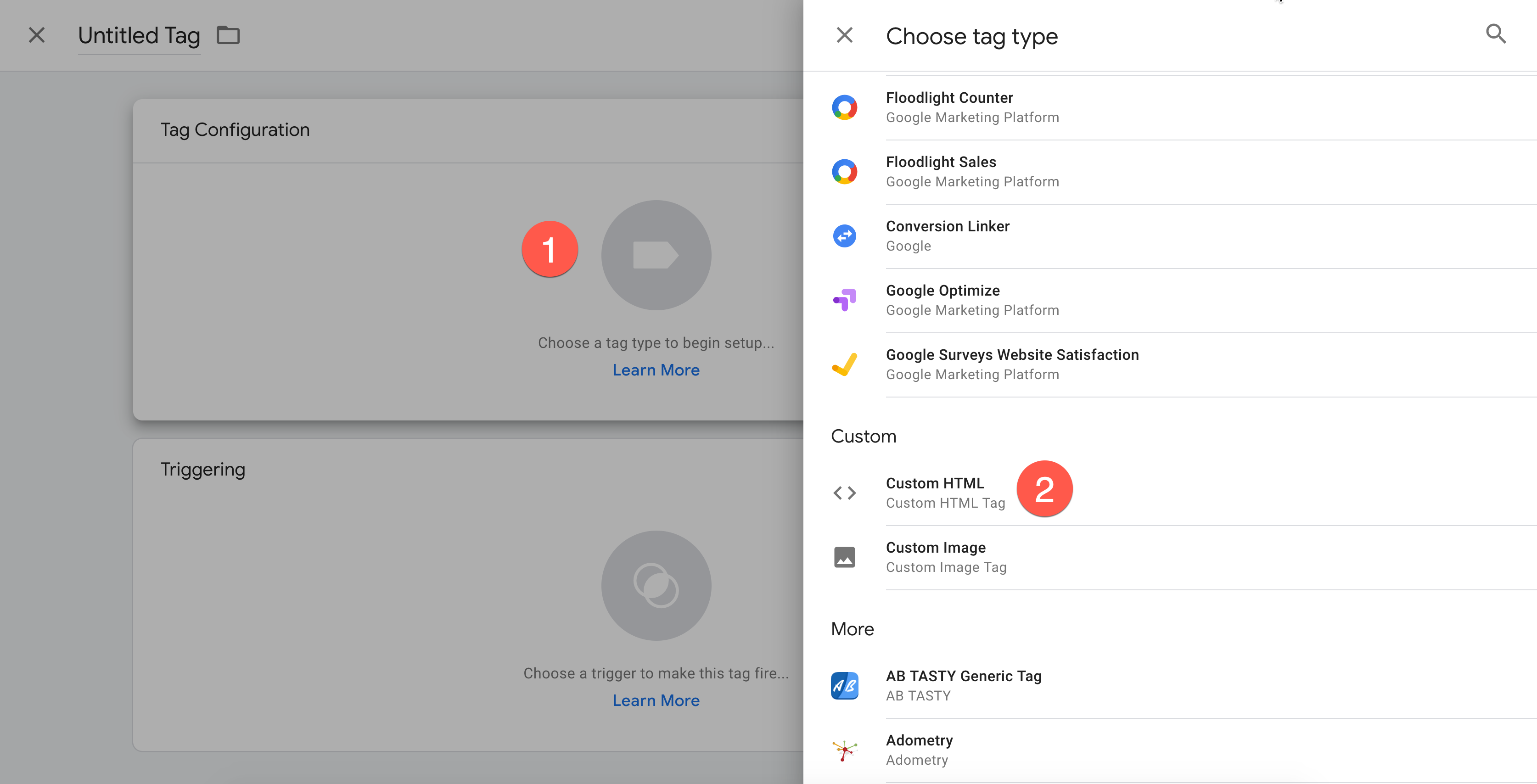The image size is (1537, 784).
Task: Choose AB TASTY Generic Tag
Action: click(x=1170, y=686)
